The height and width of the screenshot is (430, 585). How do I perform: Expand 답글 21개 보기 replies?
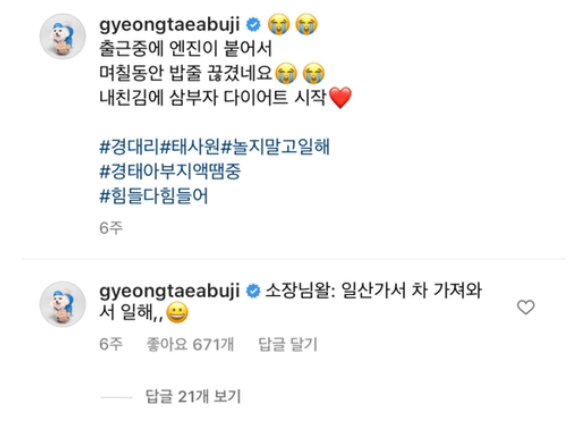(193, 396)
